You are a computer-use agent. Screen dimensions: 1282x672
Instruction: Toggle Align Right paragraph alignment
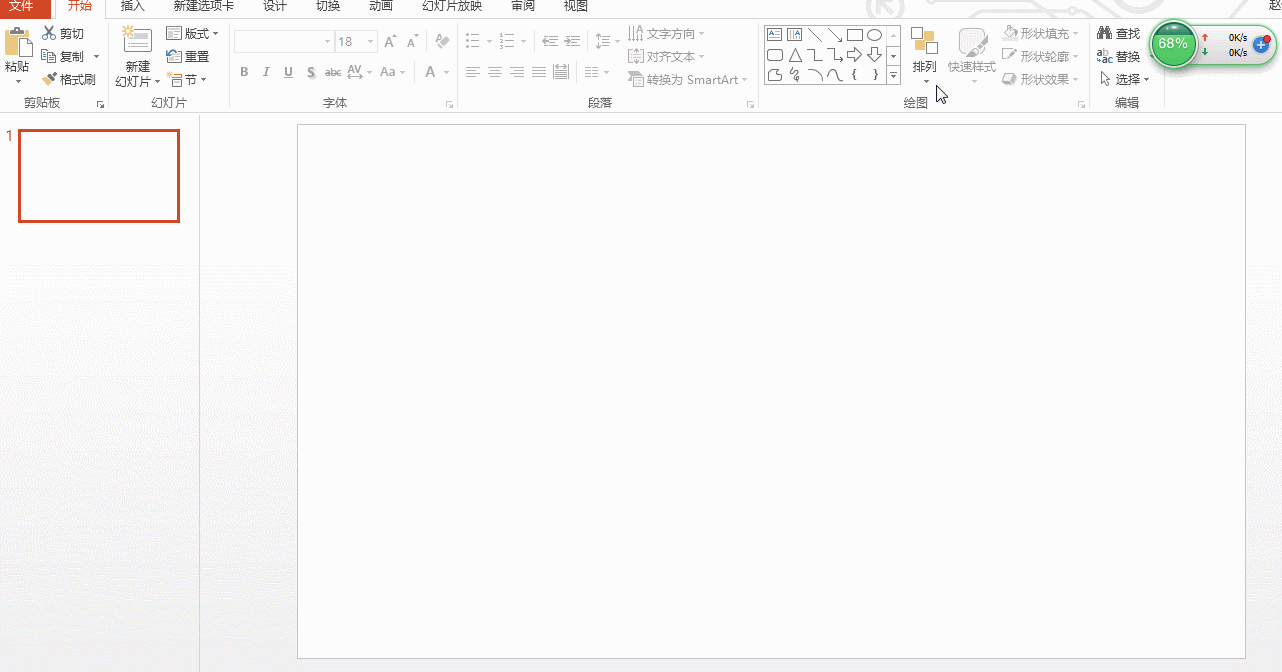pos(517,72)
